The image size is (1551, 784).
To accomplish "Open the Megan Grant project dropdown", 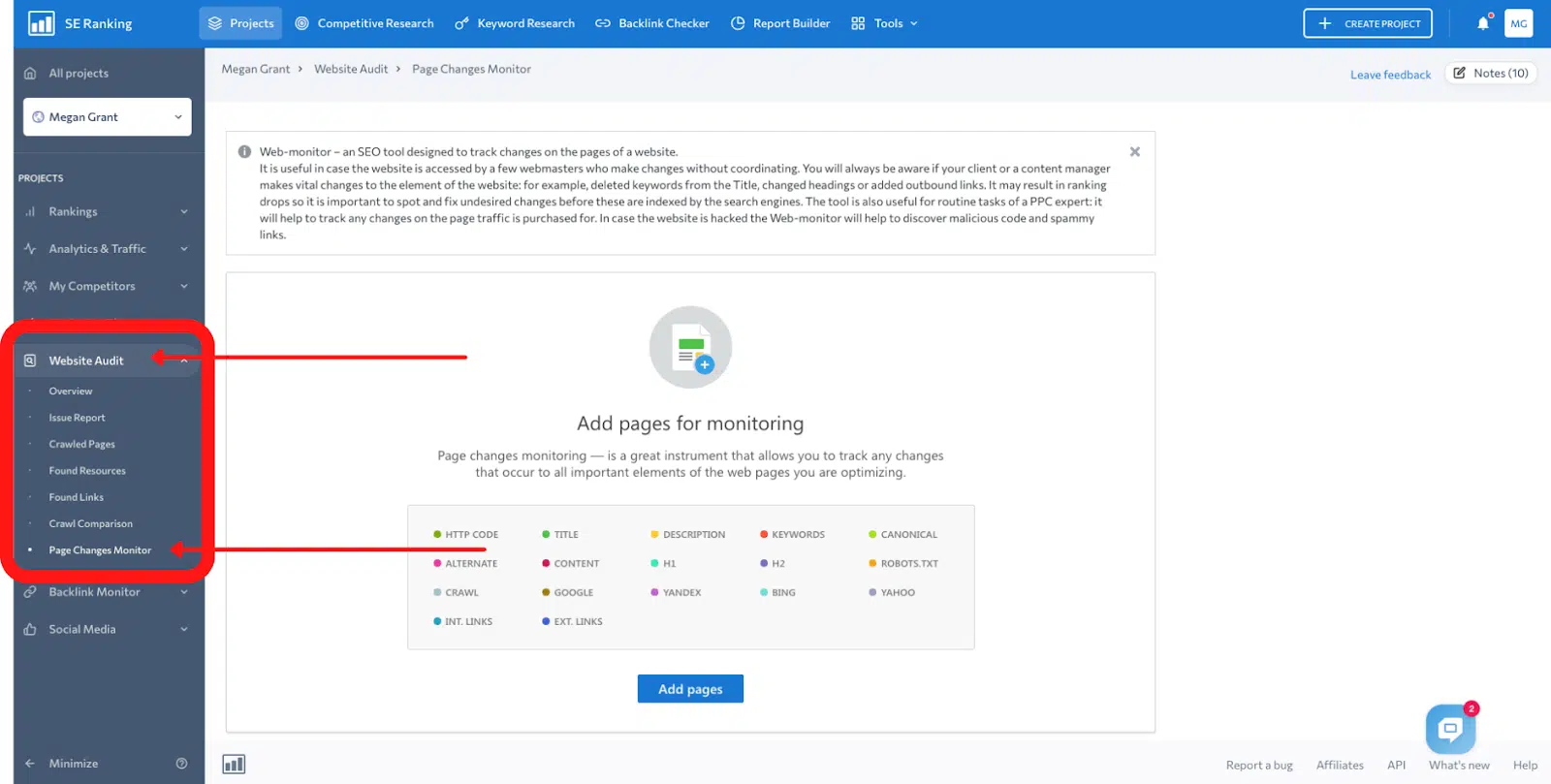I will click(107, 117).
